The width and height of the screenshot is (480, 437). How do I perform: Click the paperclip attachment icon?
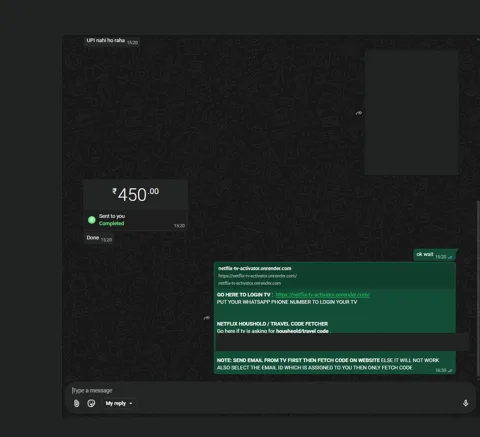tap(76, 403)
